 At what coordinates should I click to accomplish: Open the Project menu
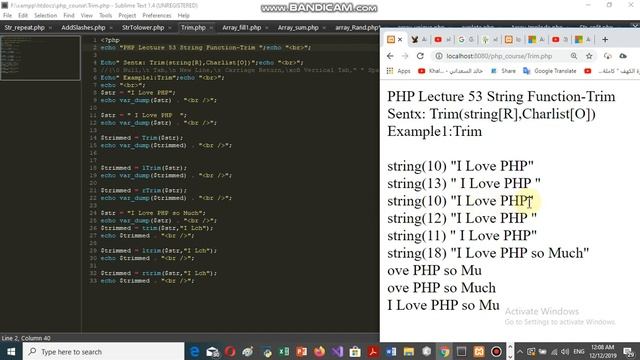(x=127, y=16)
